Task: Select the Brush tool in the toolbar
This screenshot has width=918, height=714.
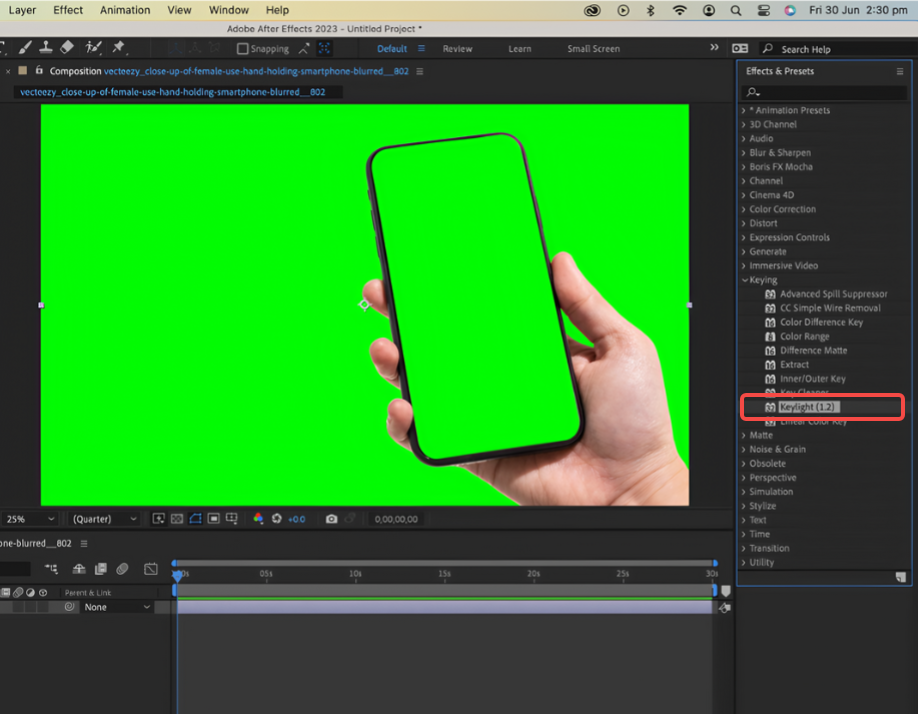Action: pyautogui.click(x=25, y=48)
